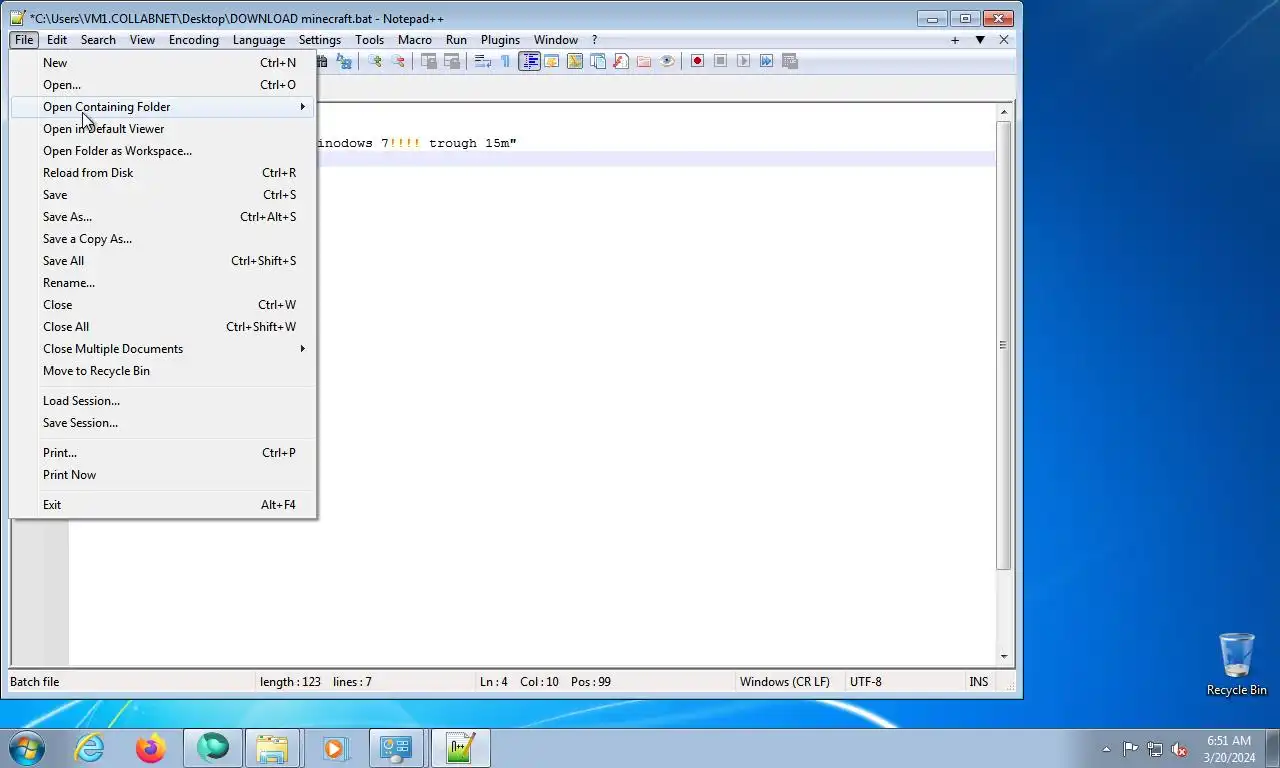Open Windows (CR LF) line ending selector
1280x768 pixels.
[x=785, y=682]
